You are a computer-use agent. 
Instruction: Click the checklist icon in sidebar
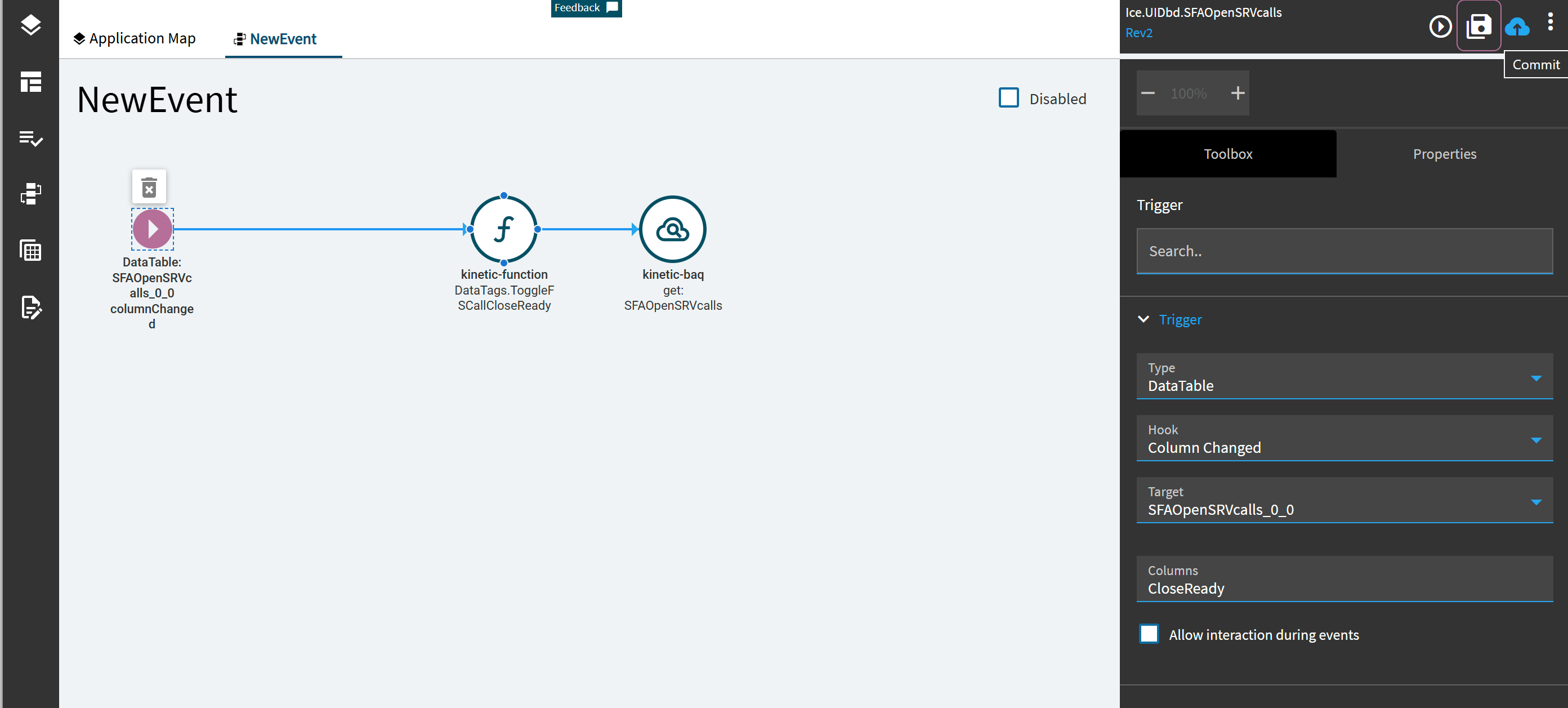30,138
